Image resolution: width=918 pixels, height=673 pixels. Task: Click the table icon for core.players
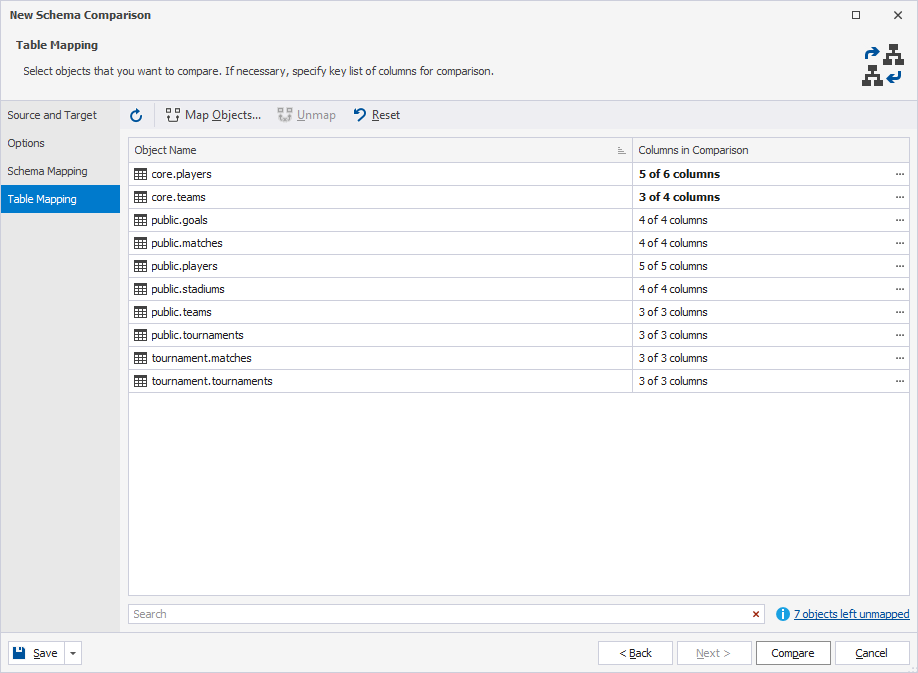click(141, 174)
